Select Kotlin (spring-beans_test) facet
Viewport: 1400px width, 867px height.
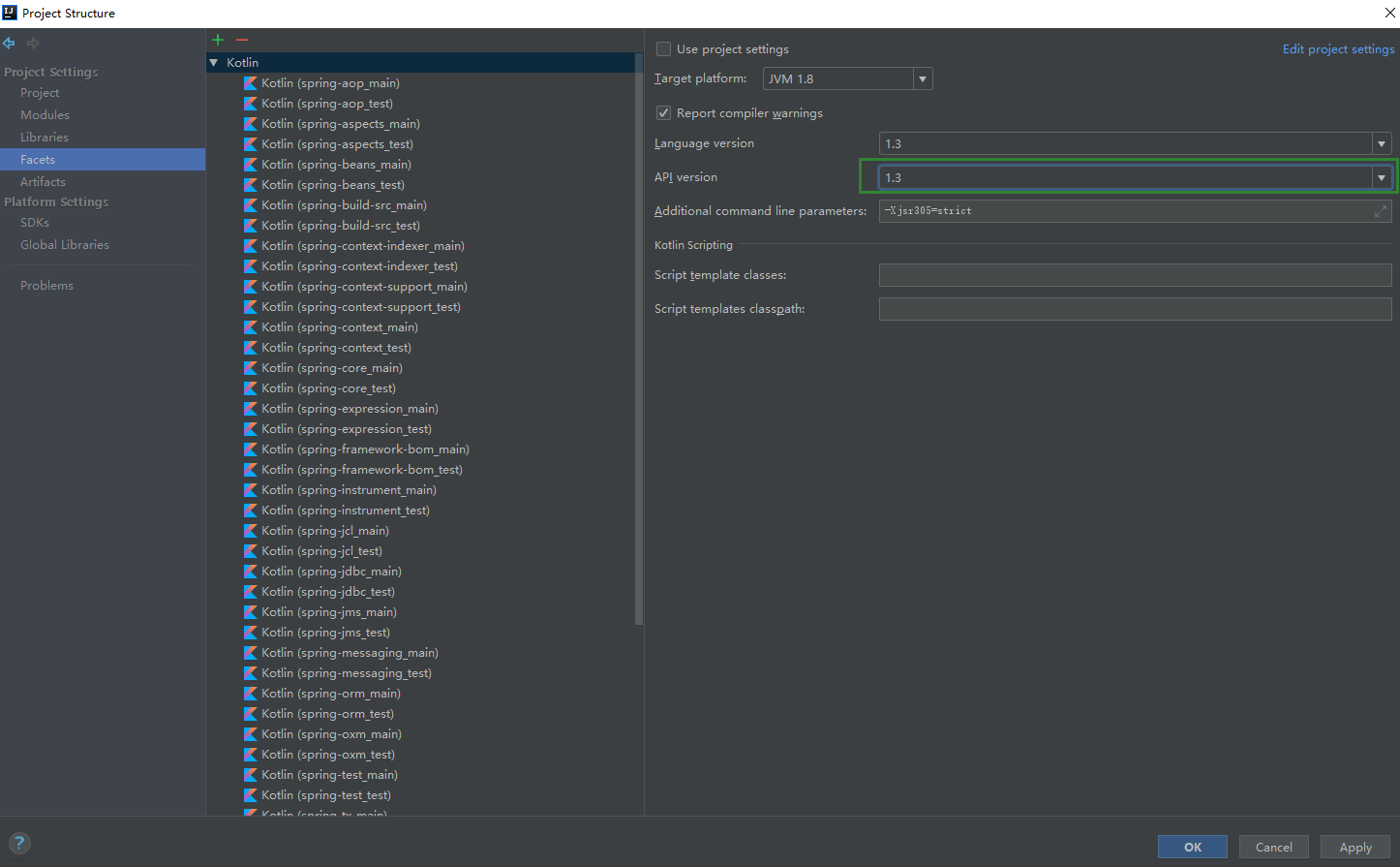[333, 185]
